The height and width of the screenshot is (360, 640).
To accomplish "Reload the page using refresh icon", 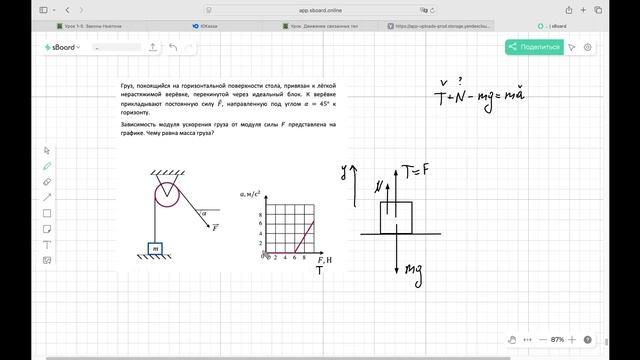I will click(x=432, y=10).
